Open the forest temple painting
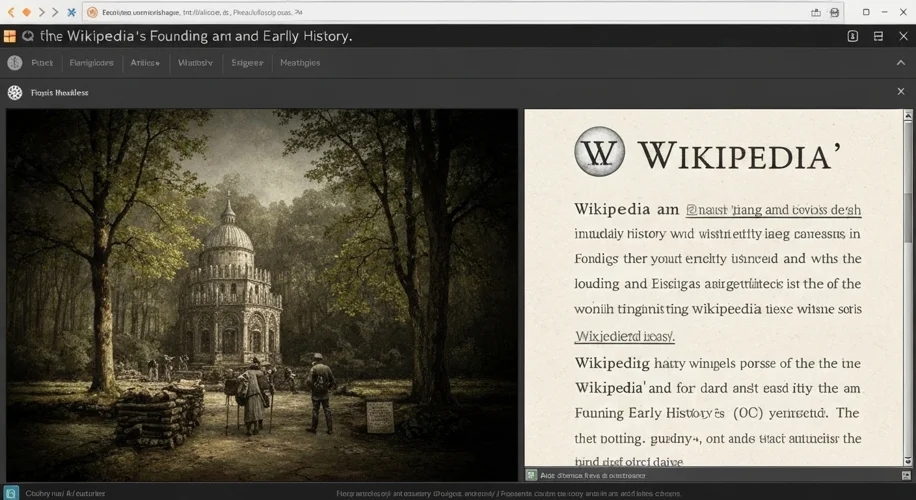This screenshot has width=916, height=500. 262,295
